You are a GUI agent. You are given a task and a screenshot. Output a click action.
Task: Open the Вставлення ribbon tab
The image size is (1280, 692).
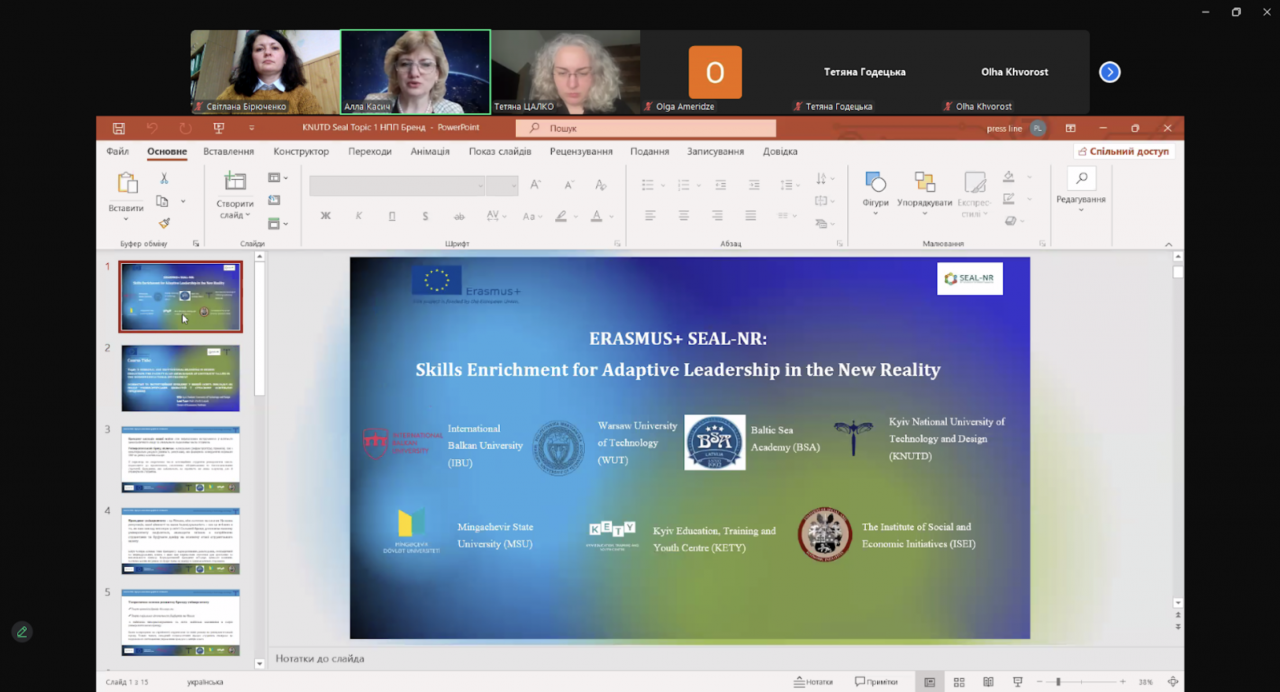[x=228, y=152]
